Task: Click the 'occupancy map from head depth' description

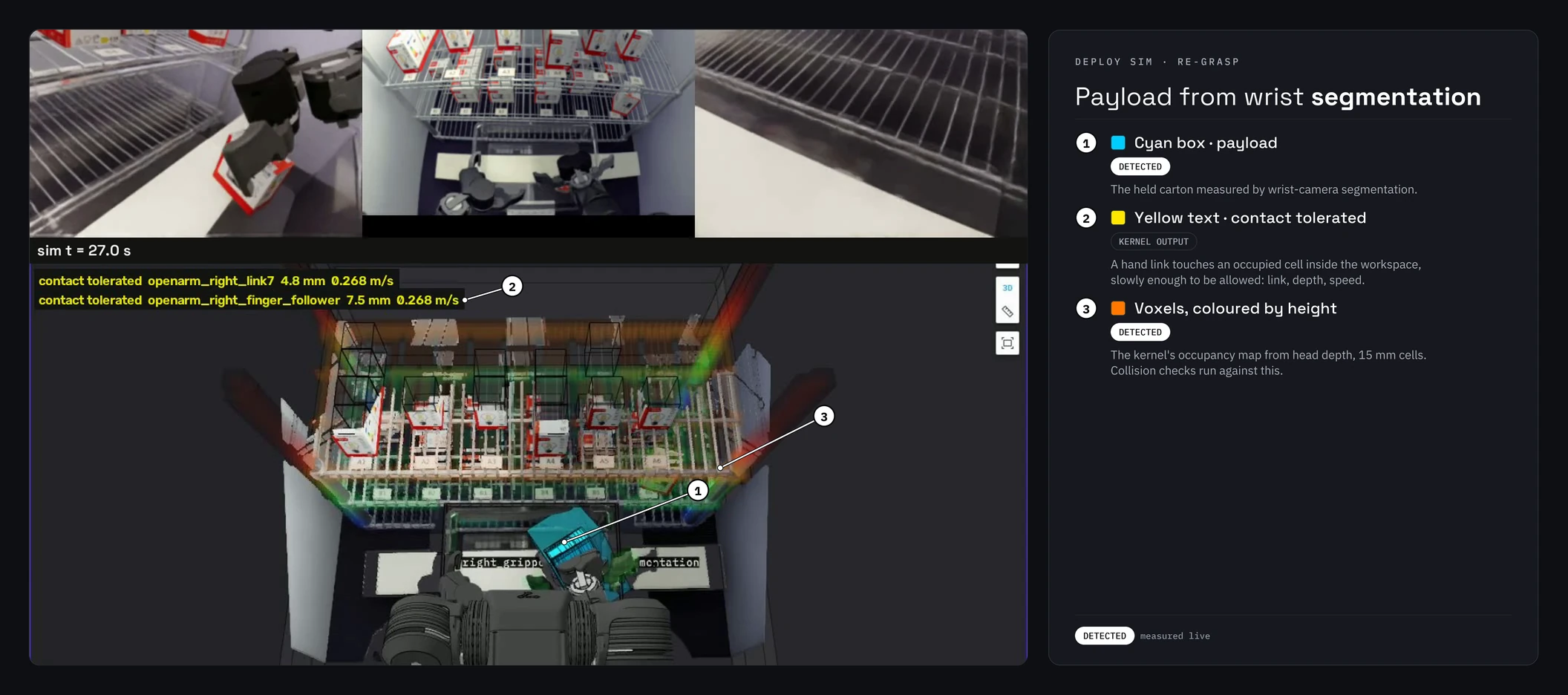Action: click(1268, 362)
